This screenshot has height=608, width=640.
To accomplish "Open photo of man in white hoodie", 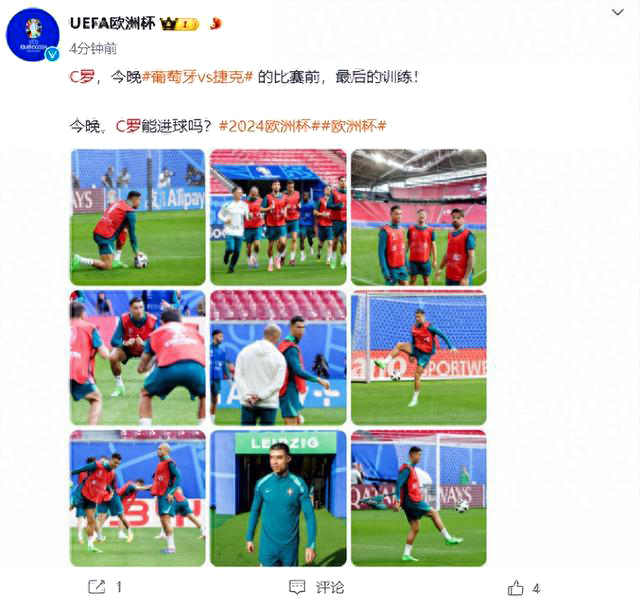I will (278, 357).
